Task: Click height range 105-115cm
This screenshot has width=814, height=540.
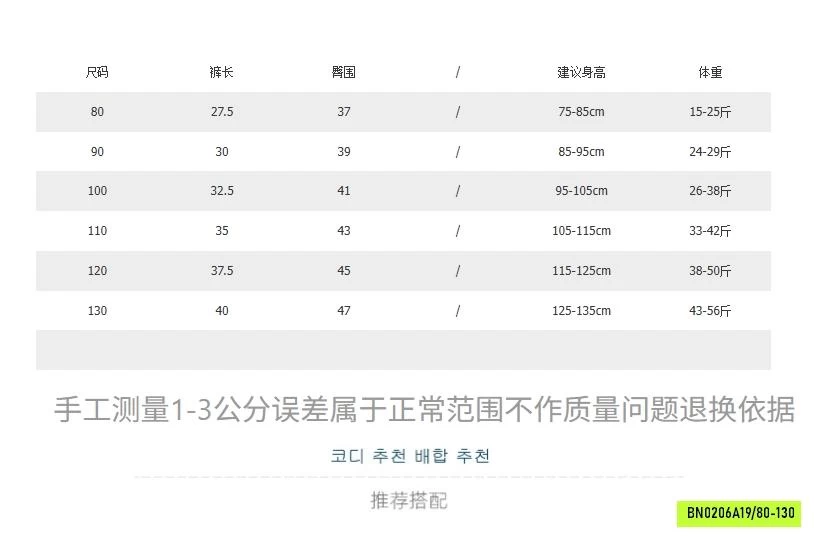Action: [581, 231]
